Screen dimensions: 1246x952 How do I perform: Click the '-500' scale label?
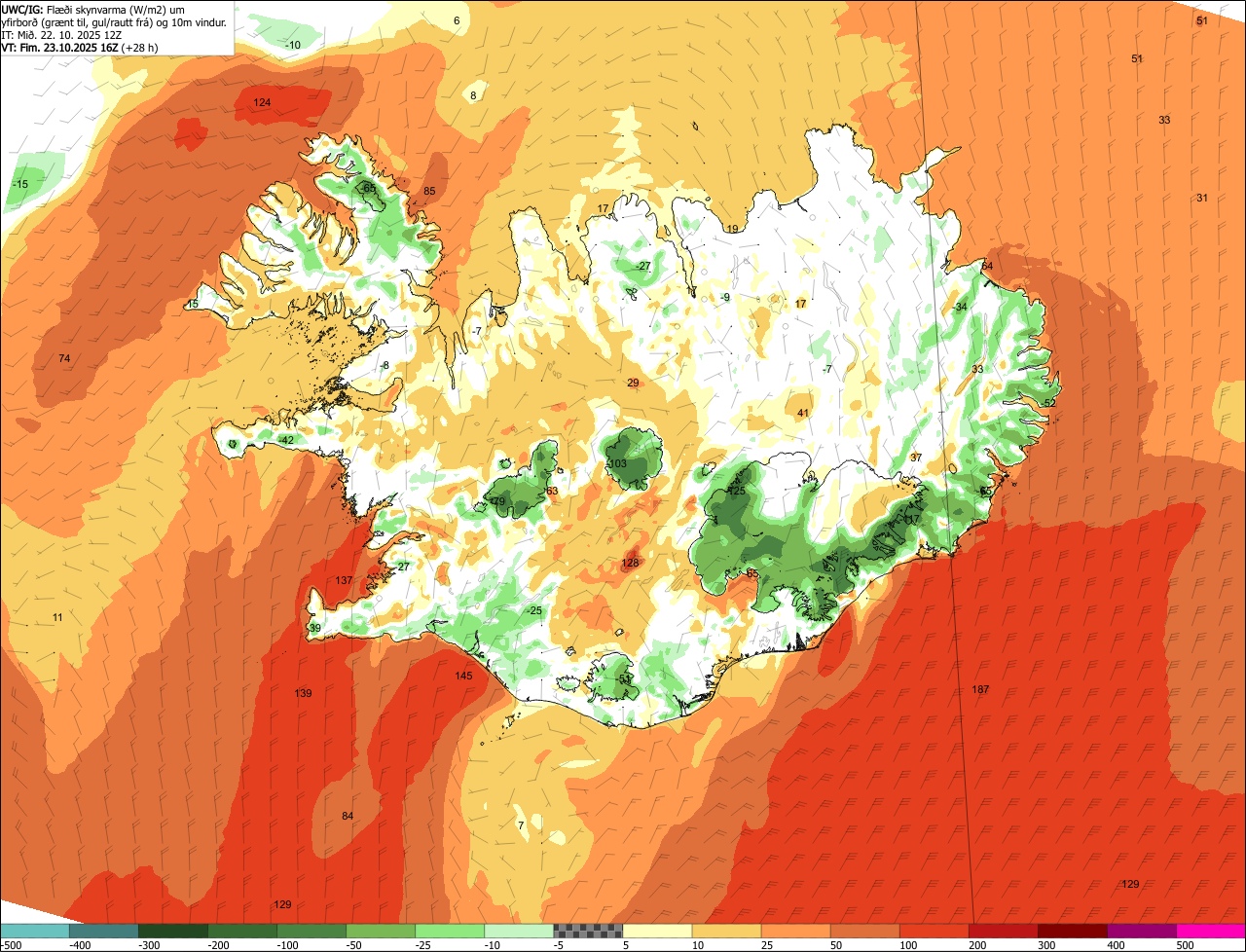click(12, 944)
